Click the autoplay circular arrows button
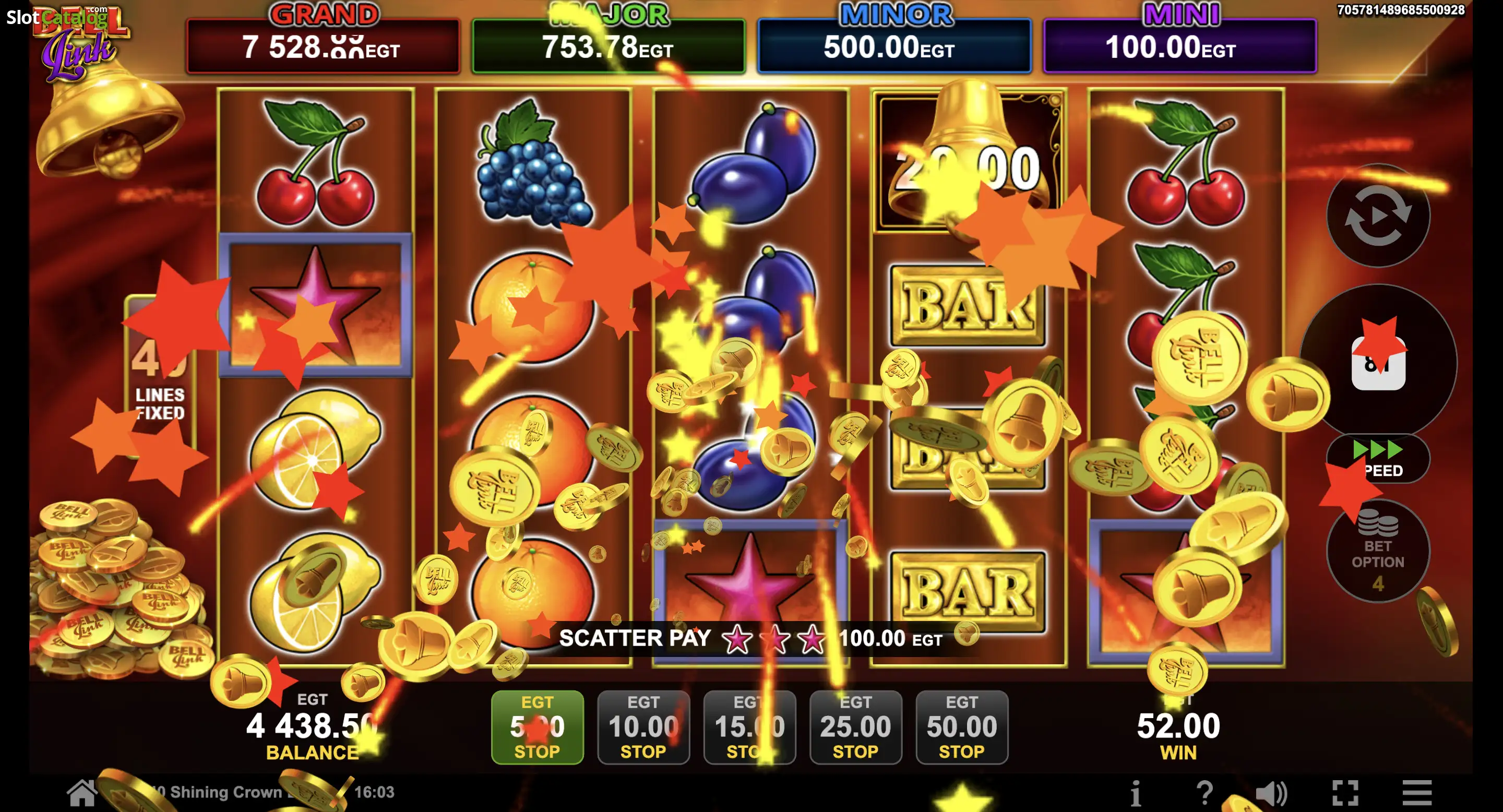 pyautogui.click(x=1378, y=216)
